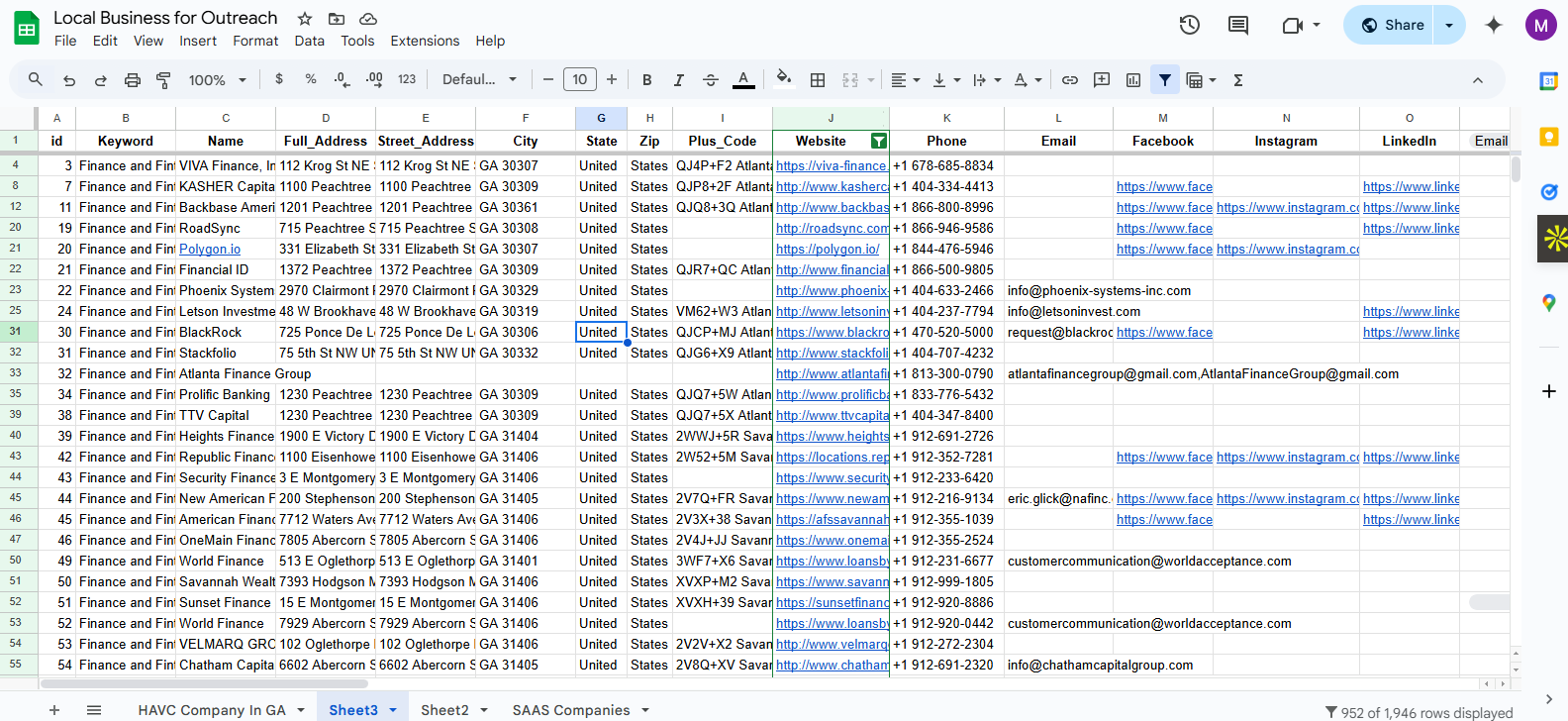Open Google Keep side panel
Viewport: 1568px width, 721px height.
(x=1549, y=137)
